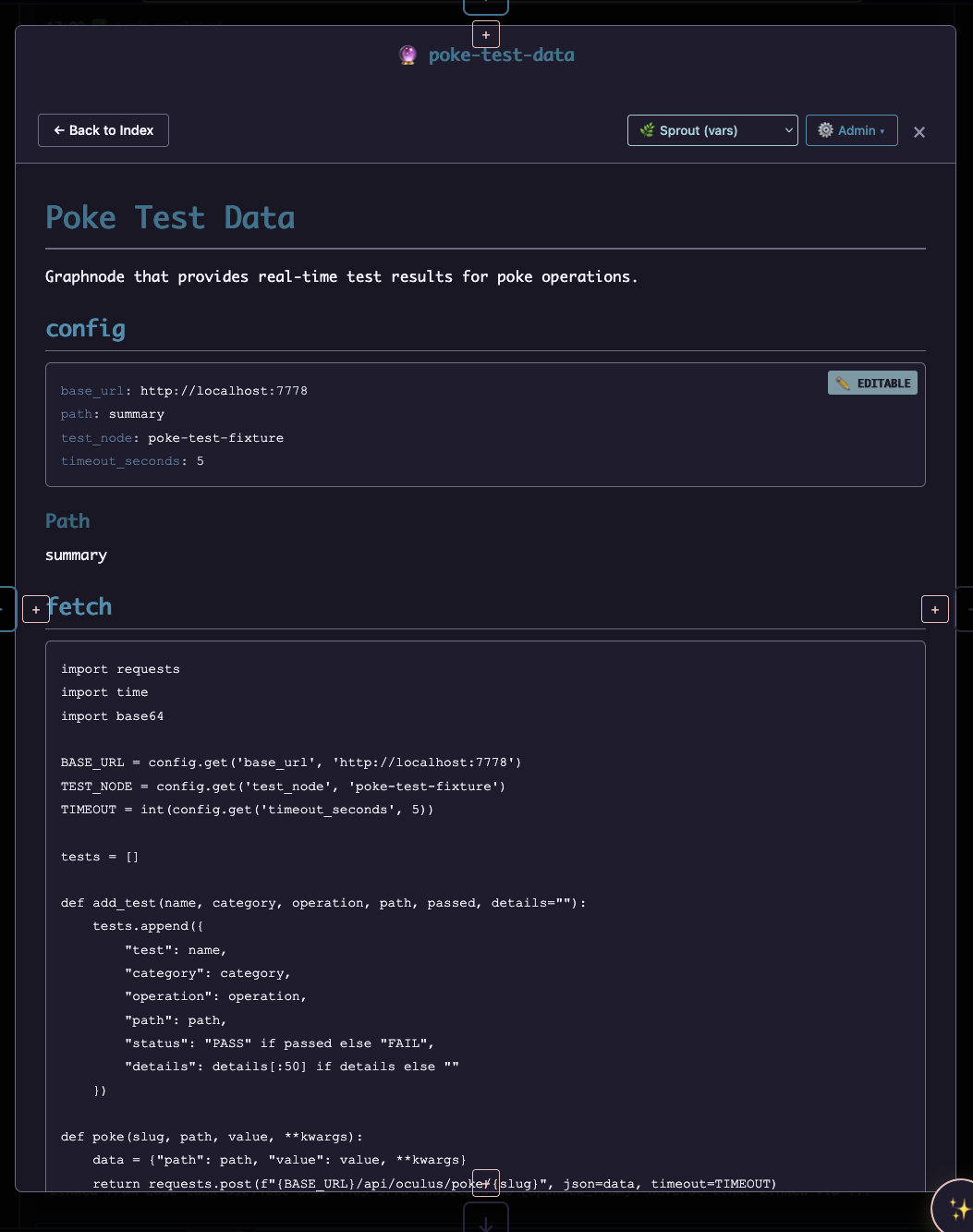Open the Sprout (vars) dropdown
The width and height of the screenshot is (973, 1232).
coord(712,130)
